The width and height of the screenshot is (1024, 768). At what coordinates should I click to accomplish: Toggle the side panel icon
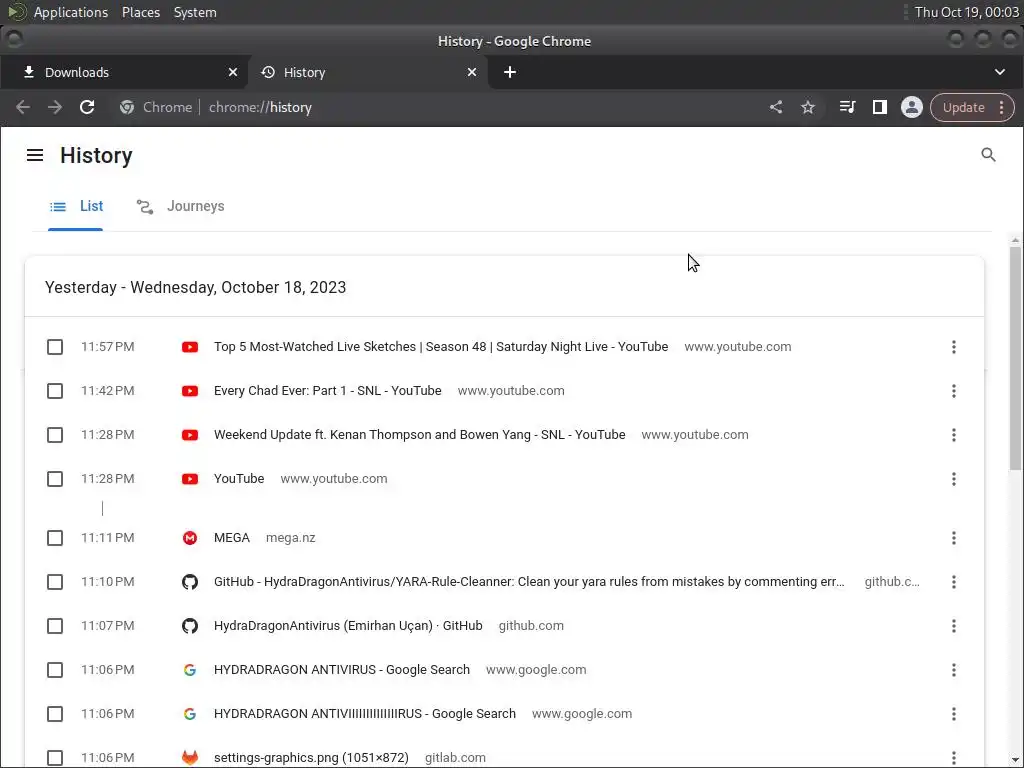pos(879,107)
